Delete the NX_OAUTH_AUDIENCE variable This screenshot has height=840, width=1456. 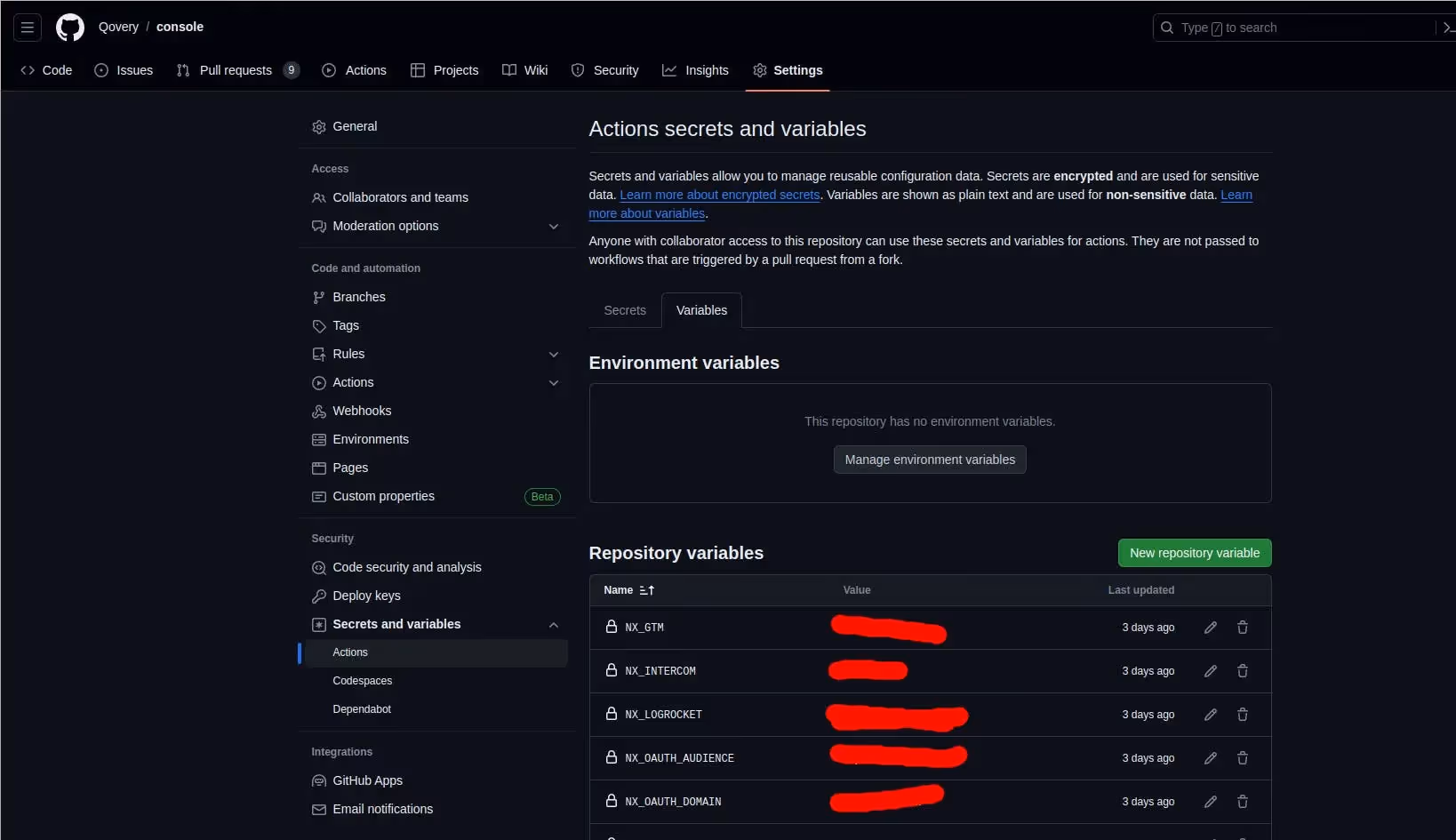coord(1243,758)
